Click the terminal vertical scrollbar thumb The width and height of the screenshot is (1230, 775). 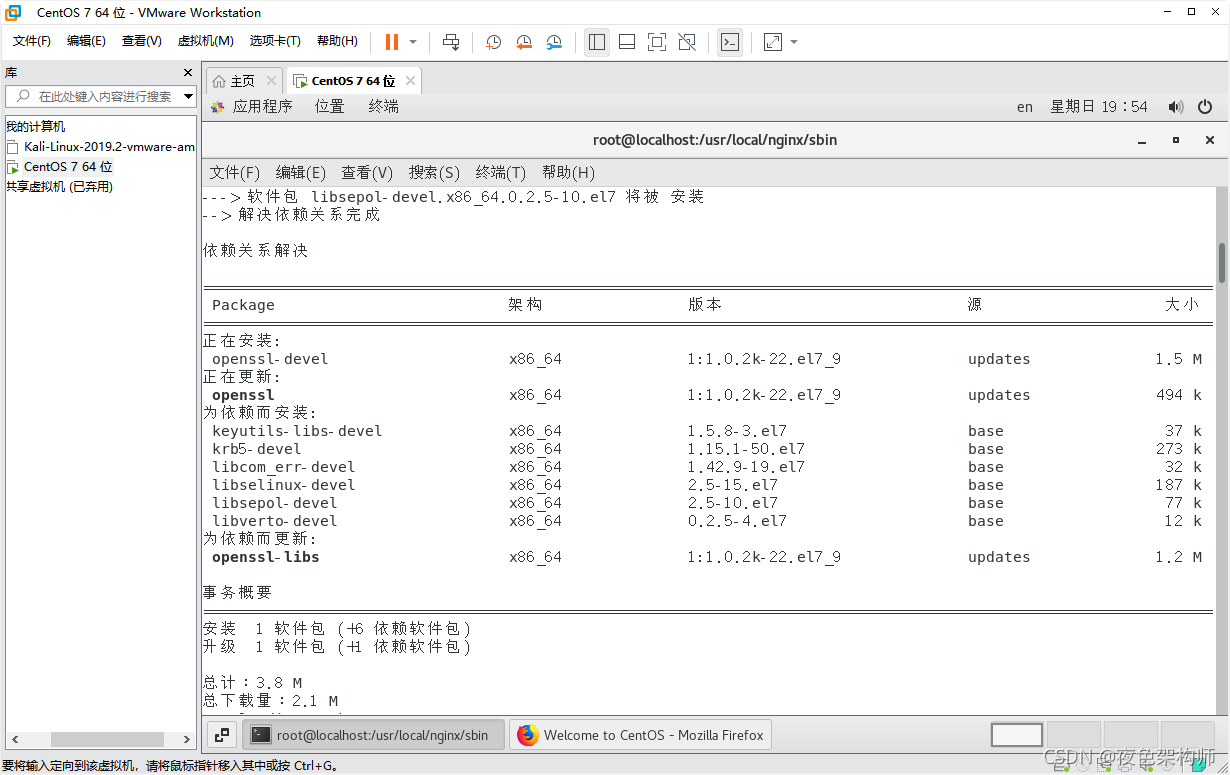point(1221,262)
